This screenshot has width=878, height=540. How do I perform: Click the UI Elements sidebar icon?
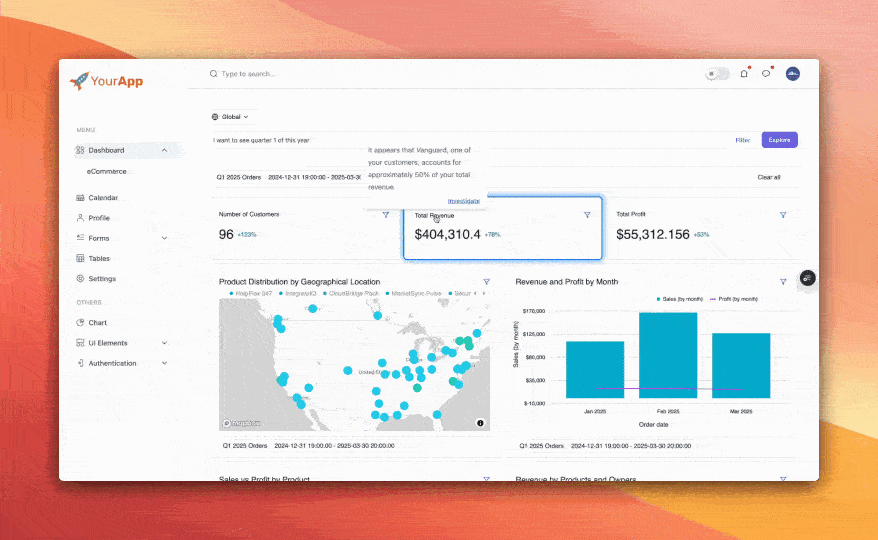coord(80,343)
